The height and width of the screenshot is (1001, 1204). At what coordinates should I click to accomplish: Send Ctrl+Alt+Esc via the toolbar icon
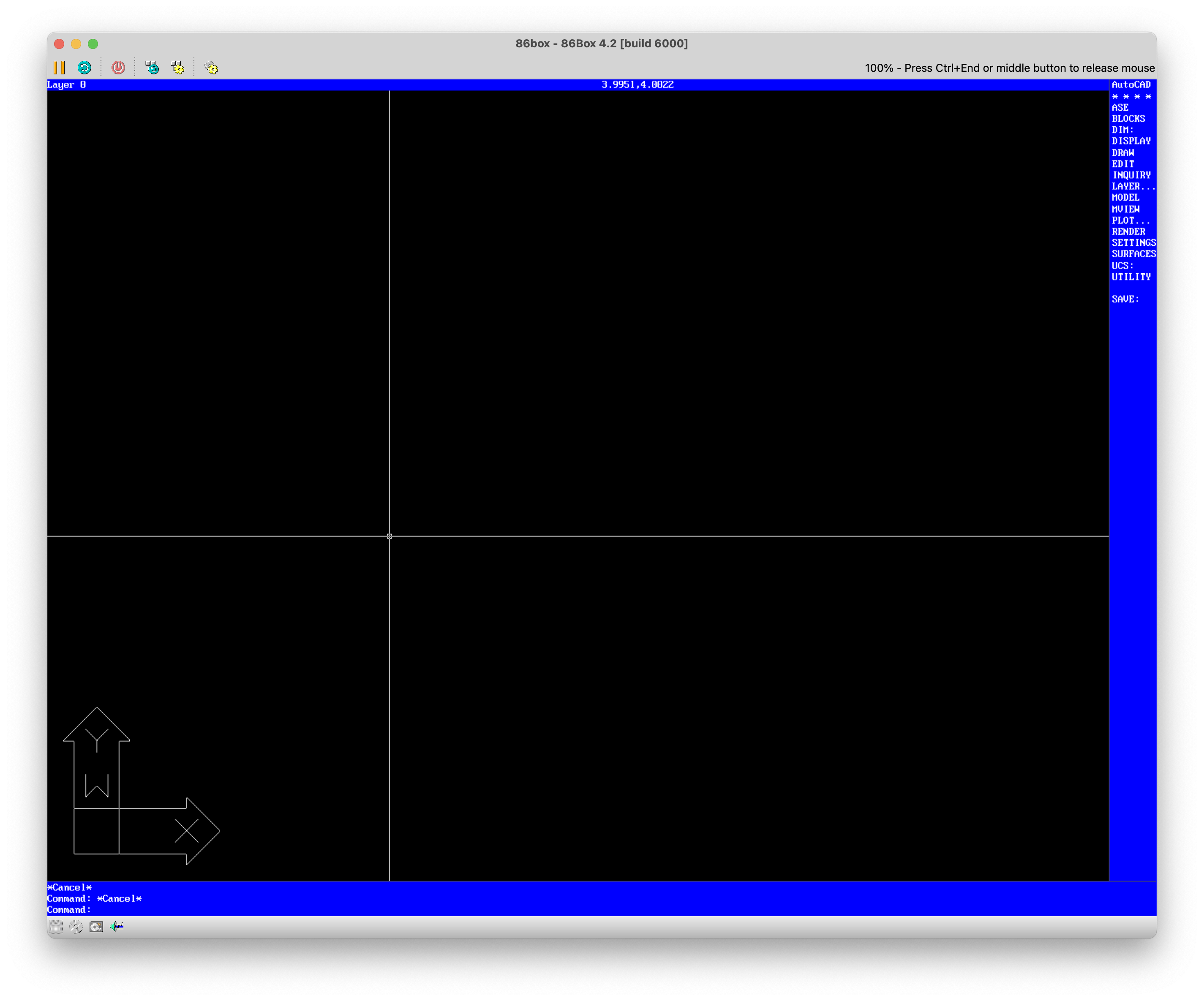[x=178, y=68]
